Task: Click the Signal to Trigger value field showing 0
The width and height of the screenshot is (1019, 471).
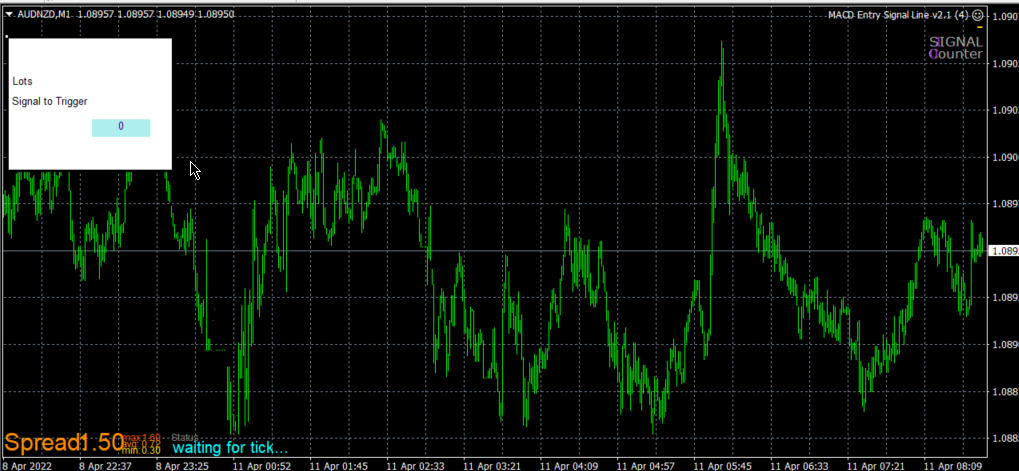Action: 121,127
